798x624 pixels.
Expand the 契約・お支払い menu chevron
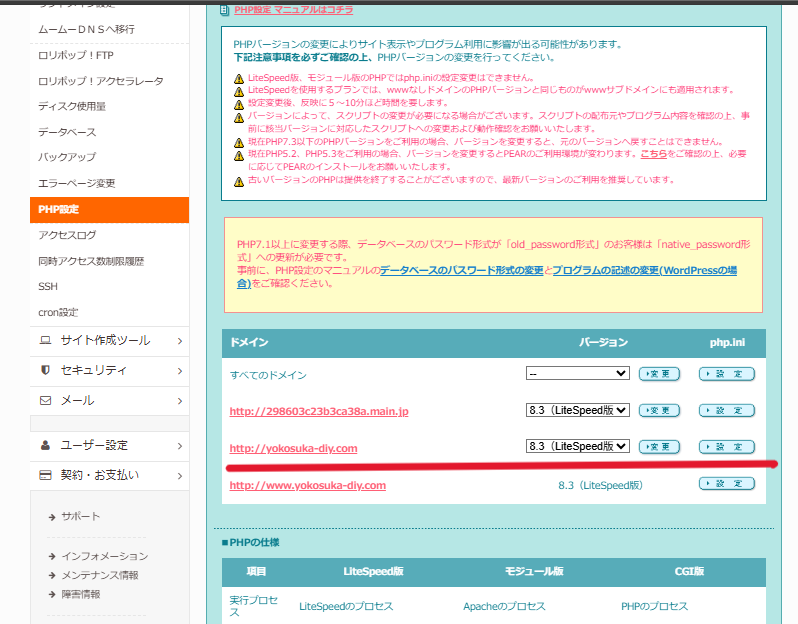tap(179, 475)
